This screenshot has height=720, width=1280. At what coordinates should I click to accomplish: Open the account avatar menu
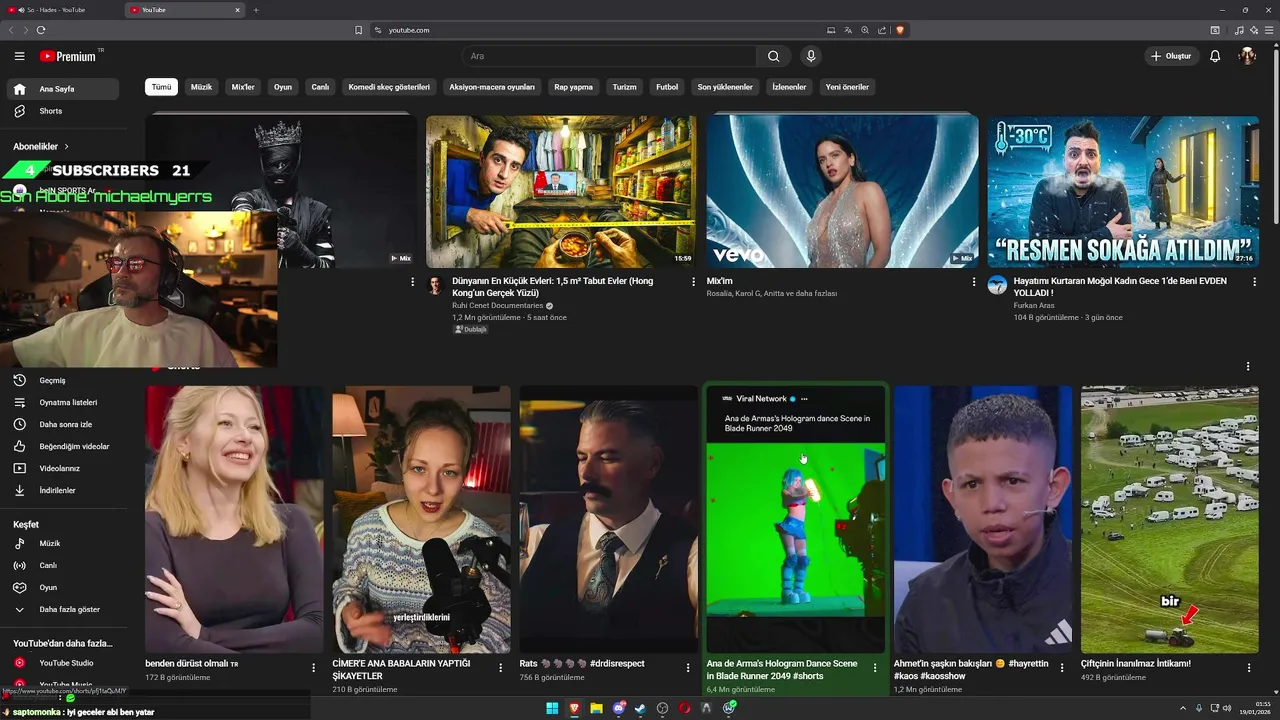point(1247,56)
